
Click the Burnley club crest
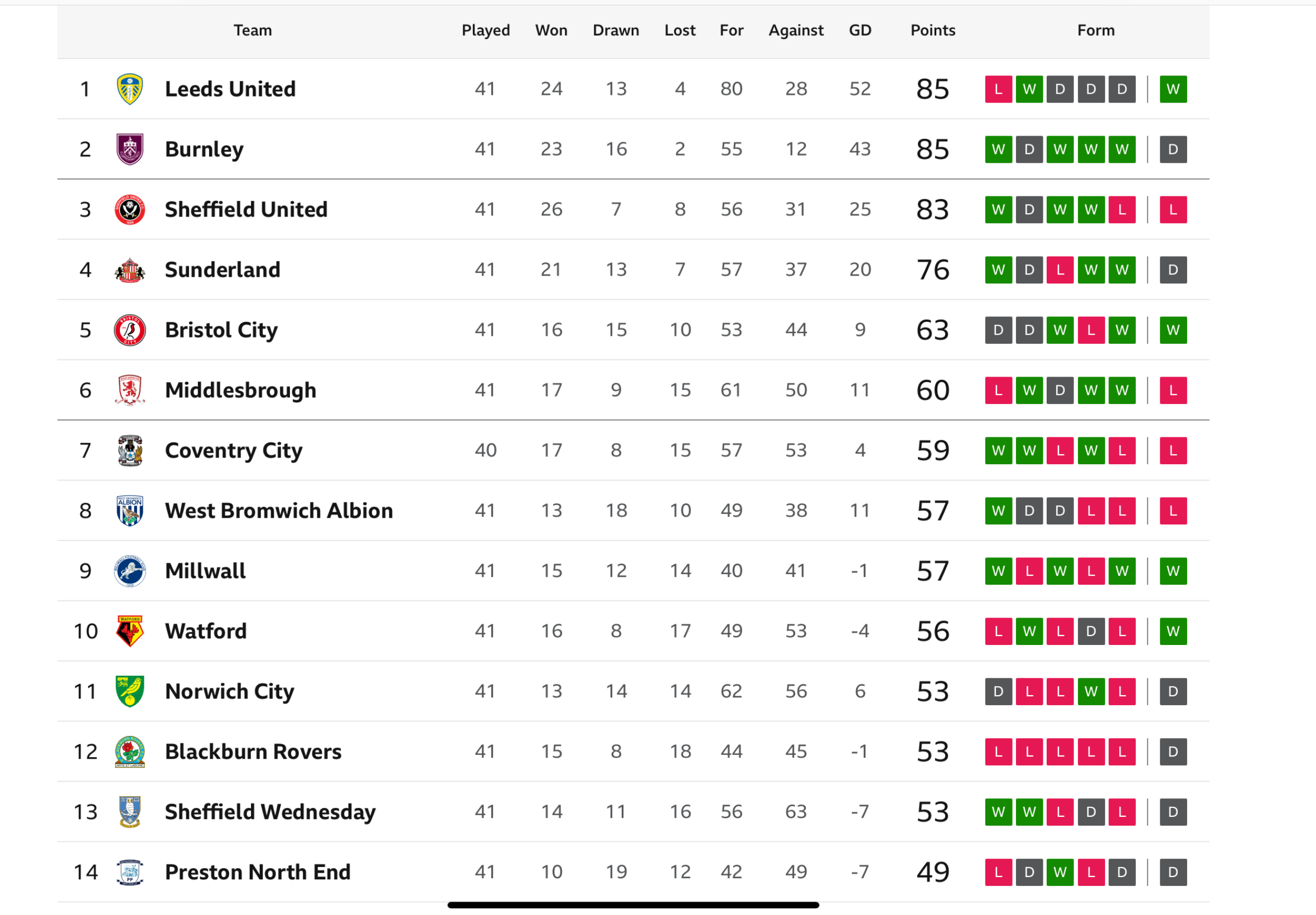tap(129, 149)
